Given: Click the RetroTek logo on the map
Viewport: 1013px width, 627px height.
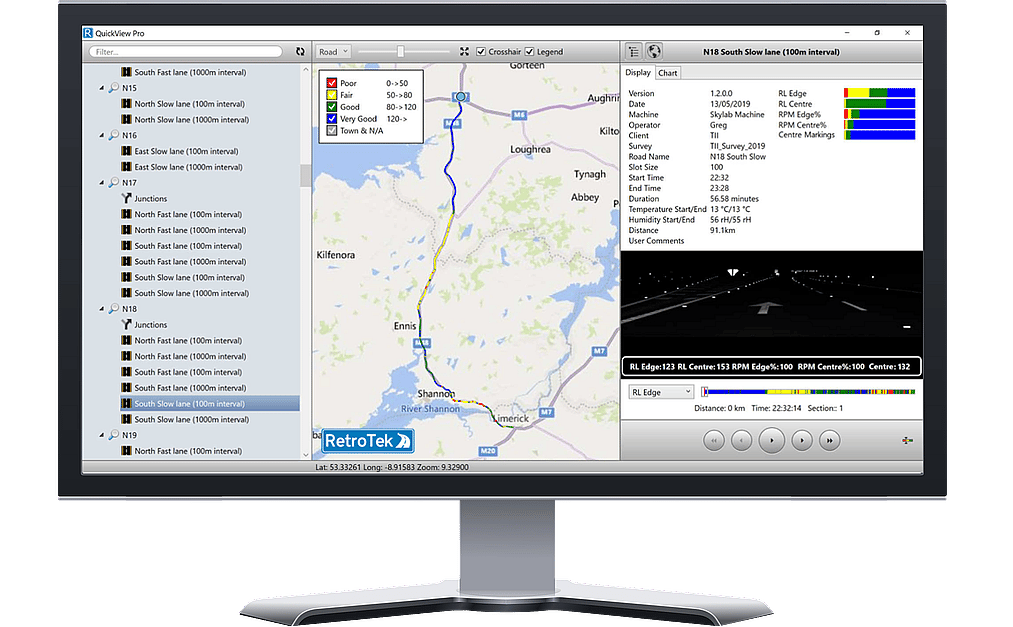Looking at the screenshot, I should 368,440.
